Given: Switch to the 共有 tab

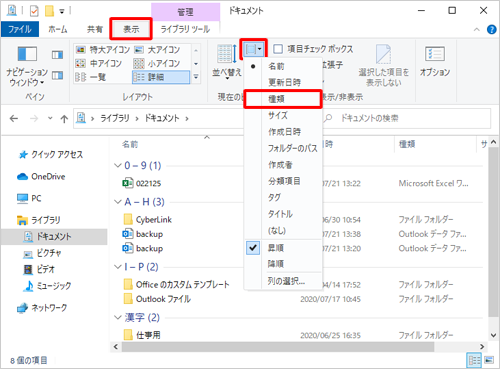Looking at the screenshot, I should point(95,29).
